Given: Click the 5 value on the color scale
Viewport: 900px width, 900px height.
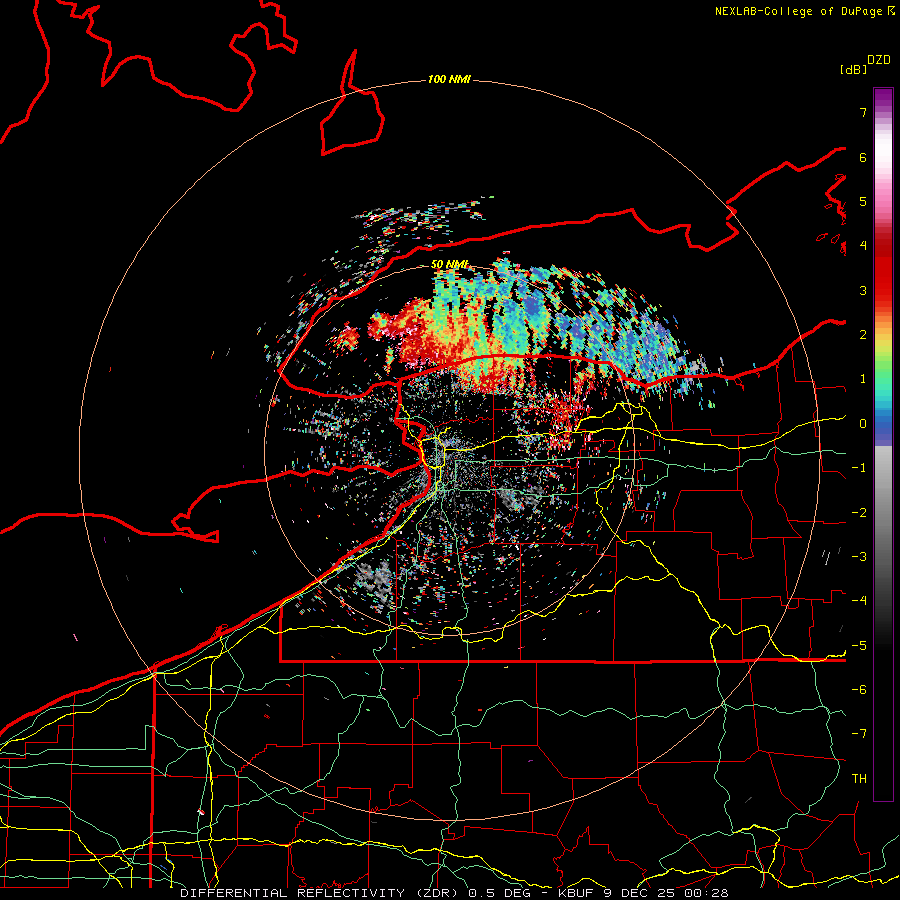Looking at the screenshot, I should click(x=863, y=201).
